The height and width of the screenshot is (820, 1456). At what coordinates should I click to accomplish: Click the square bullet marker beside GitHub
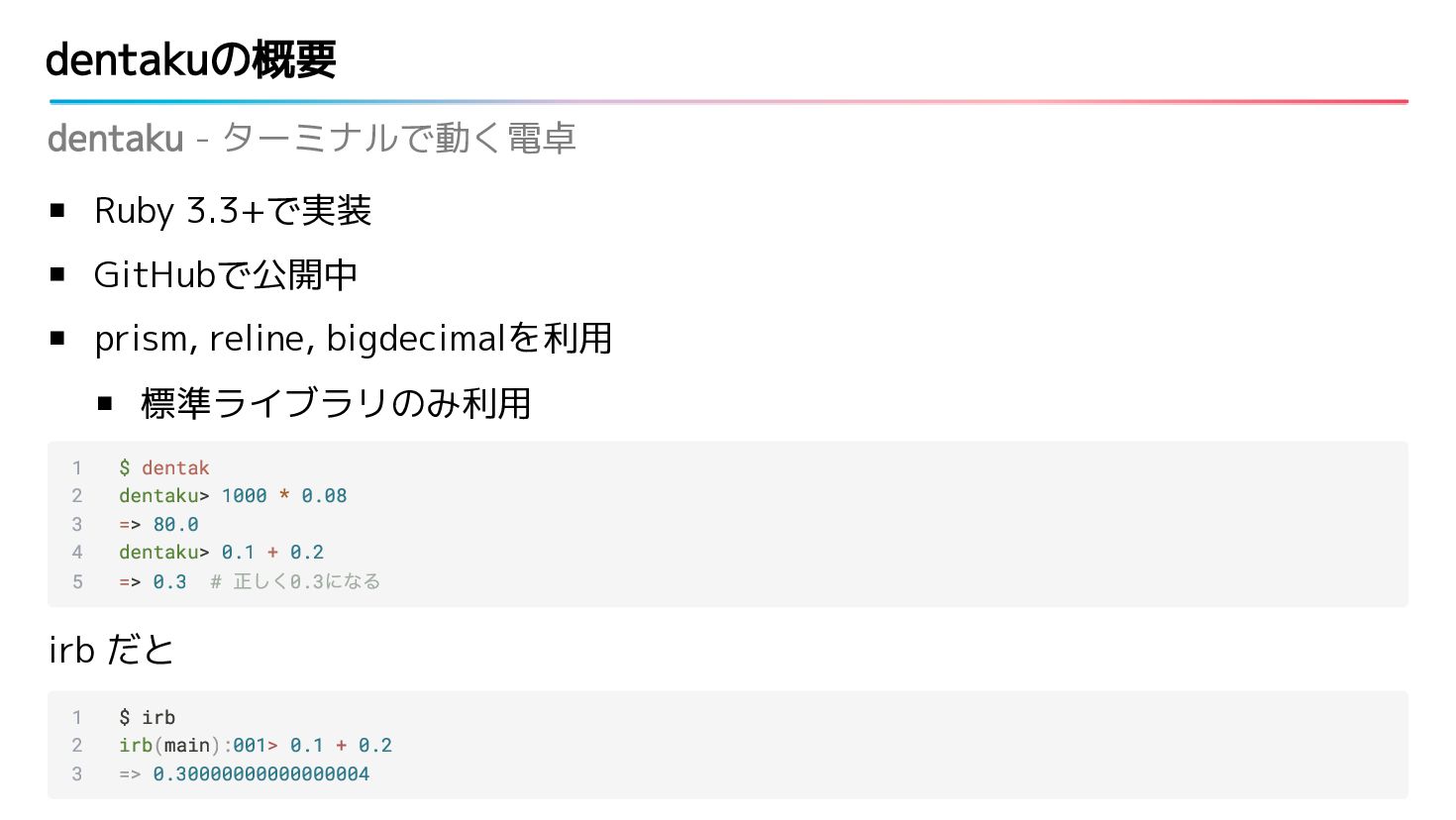(57, 274)
